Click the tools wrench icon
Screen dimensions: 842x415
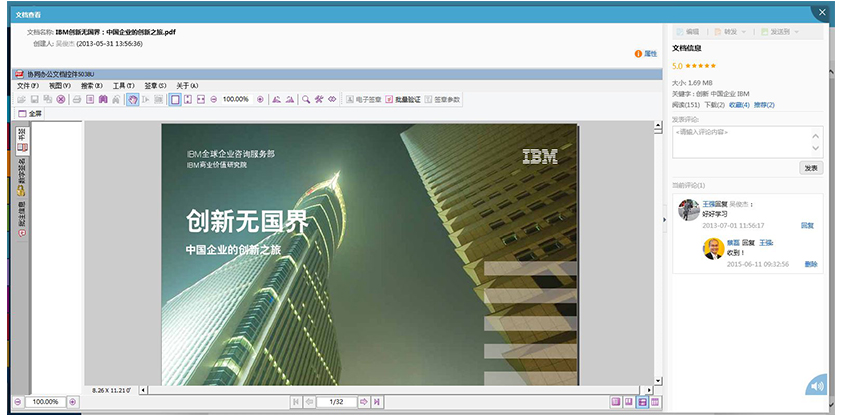tap(319, 99)
